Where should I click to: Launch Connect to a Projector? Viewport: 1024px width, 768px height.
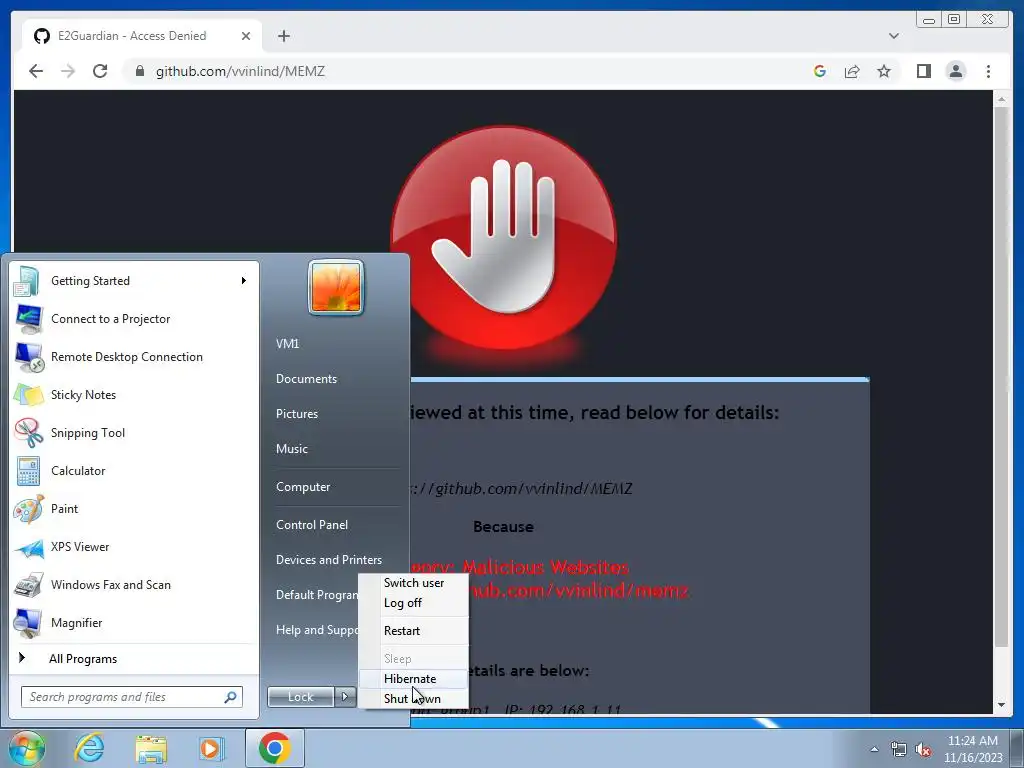[x=134, y=319]
